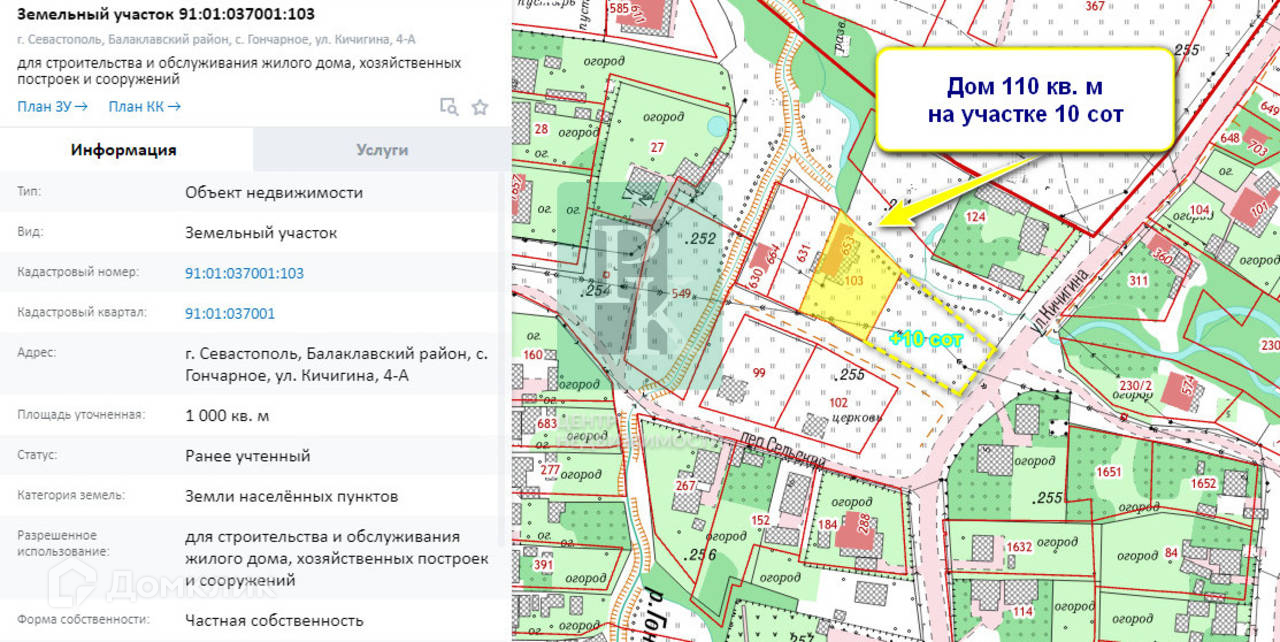Select parcel 277 on the map
The width and height of the screenshot is (1280, 642).
(x=550, y=470)
